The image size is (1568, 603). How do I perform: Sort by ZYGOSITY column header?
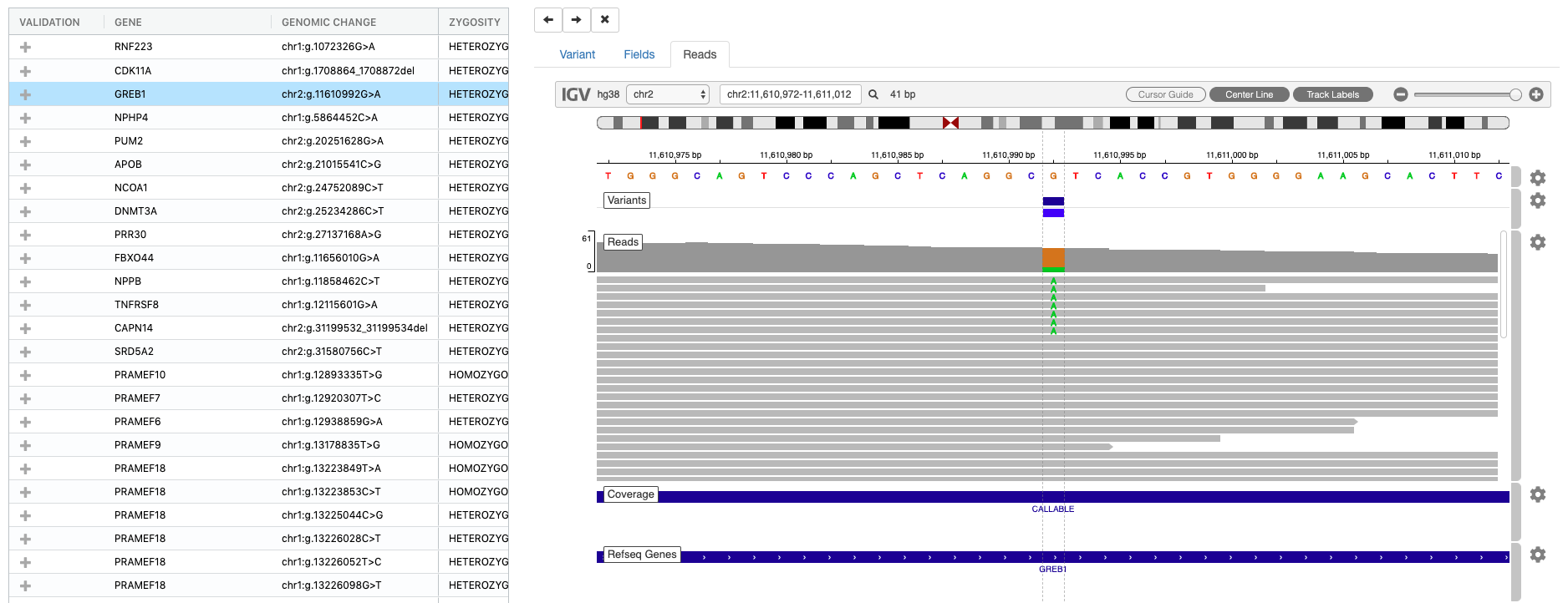pyautogui.click(x=475, y=23)
